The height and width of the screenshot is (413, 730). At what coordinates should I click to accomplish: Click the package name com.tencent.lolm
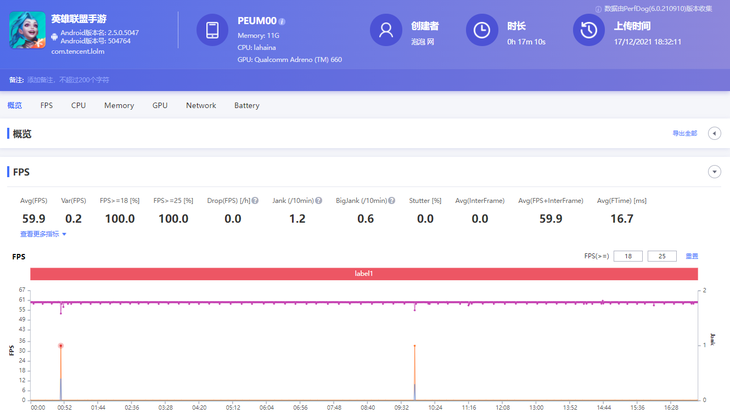click(x=78, y=52)
